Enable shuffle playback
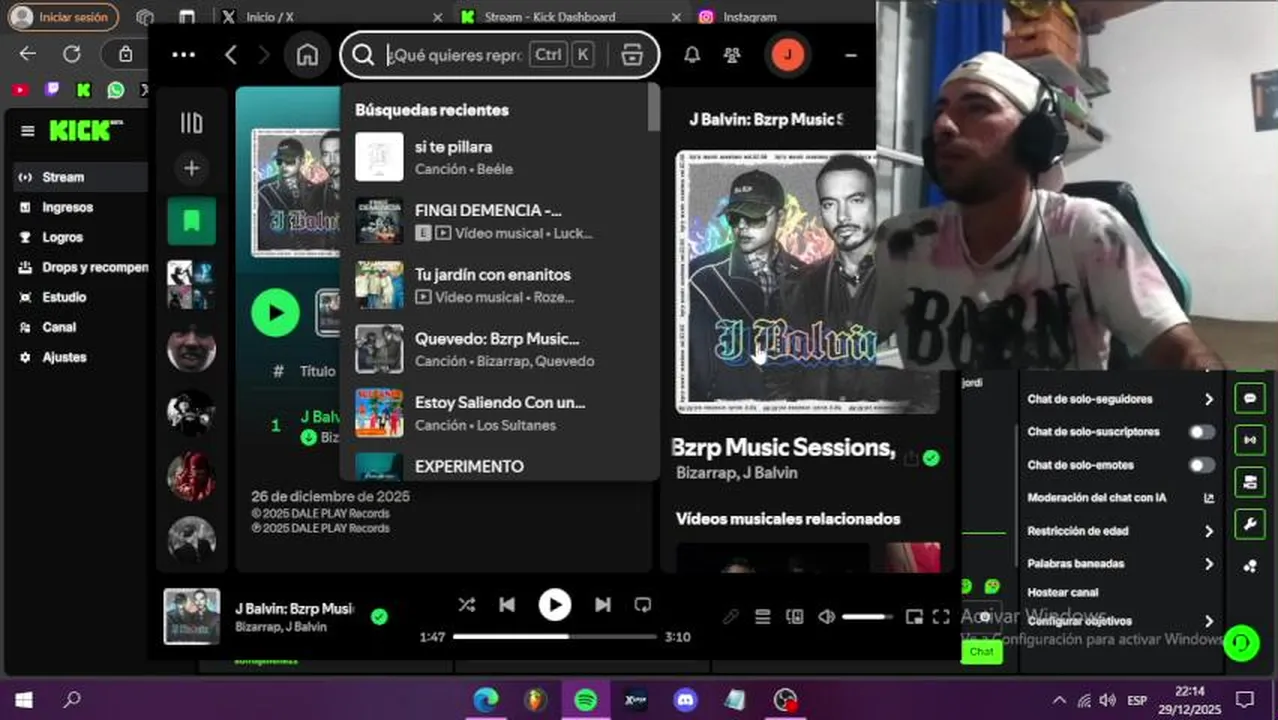The height and width of the screenshot is (720, 1278). pyautogui.click(x=466, y=604)
